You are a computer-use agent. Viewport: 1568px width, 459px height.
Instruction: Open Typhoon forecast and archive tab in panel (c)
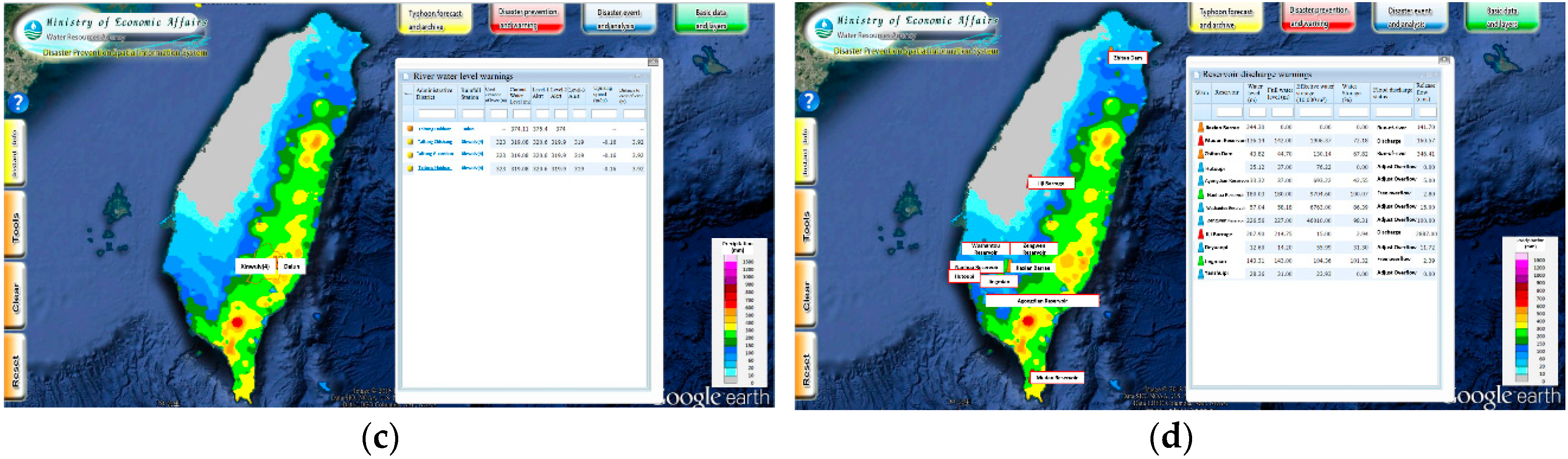tap(435, 19)
